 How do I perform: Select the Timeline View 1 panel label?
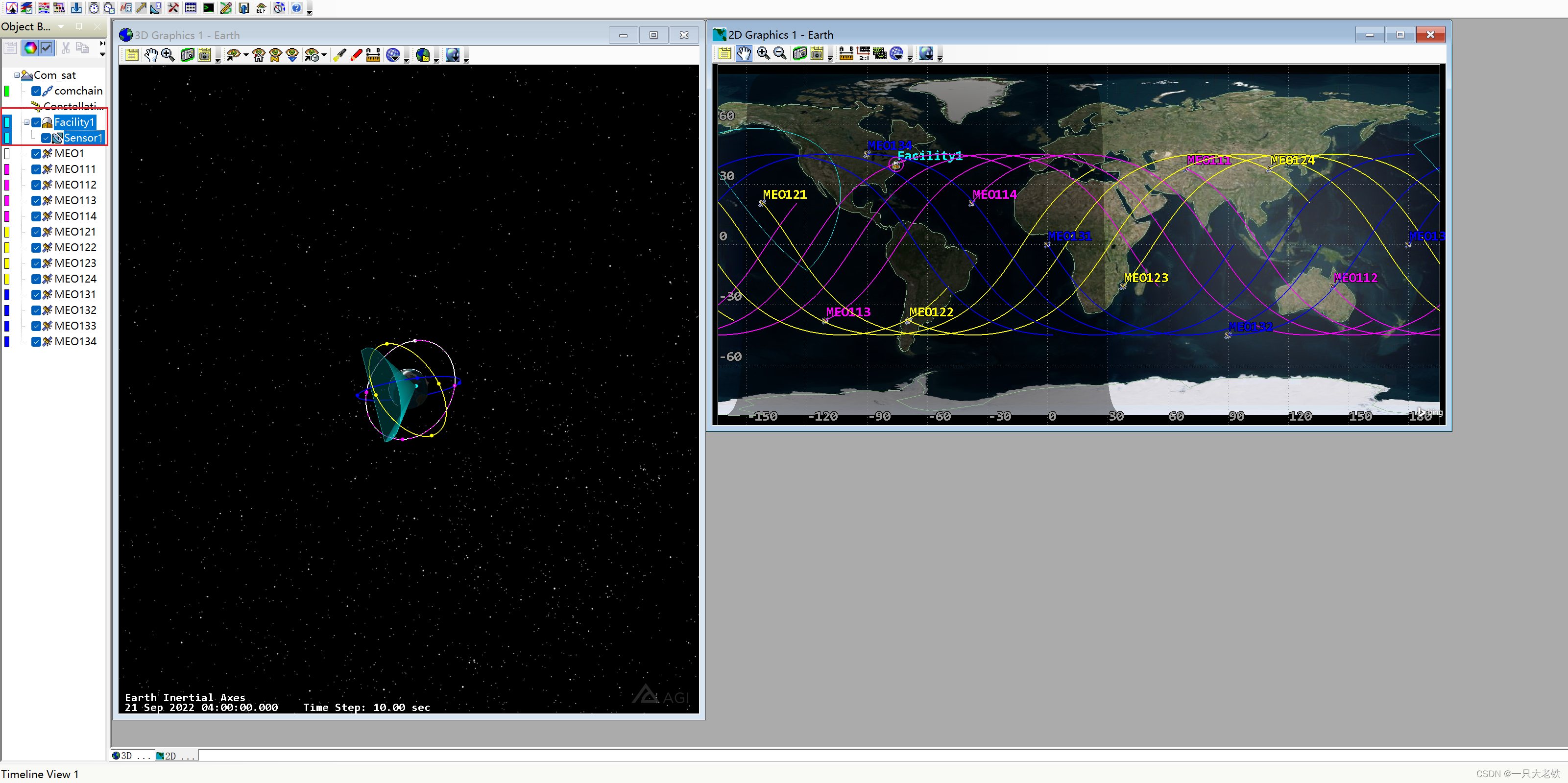click(40, 774)
